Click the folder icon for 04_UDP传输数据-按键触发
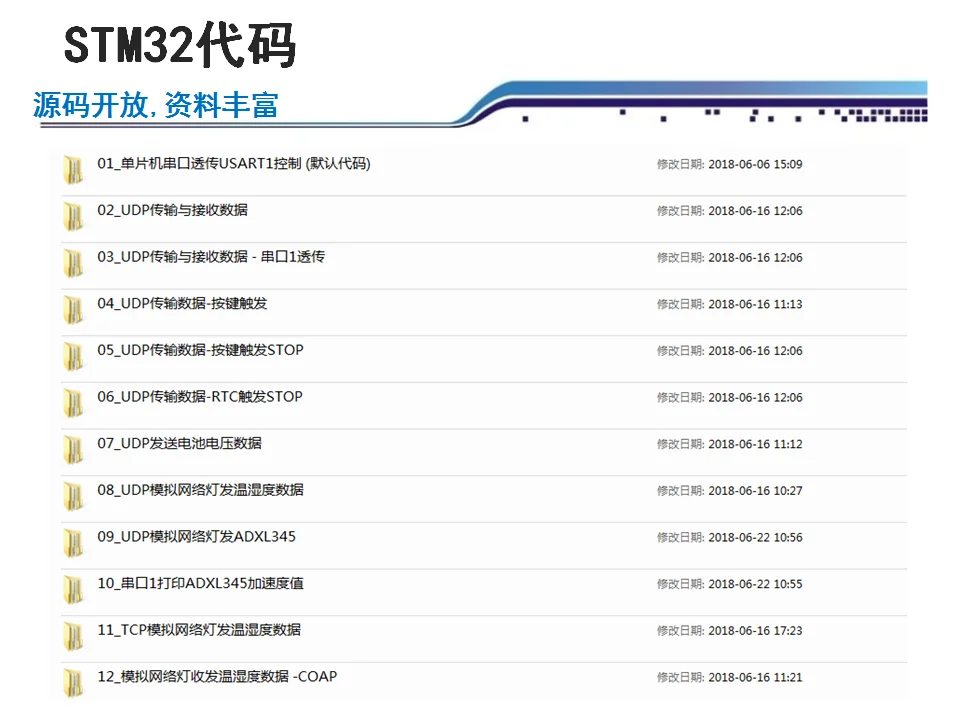The height and width of the screenshot is (718, 956). coord(73,309)
